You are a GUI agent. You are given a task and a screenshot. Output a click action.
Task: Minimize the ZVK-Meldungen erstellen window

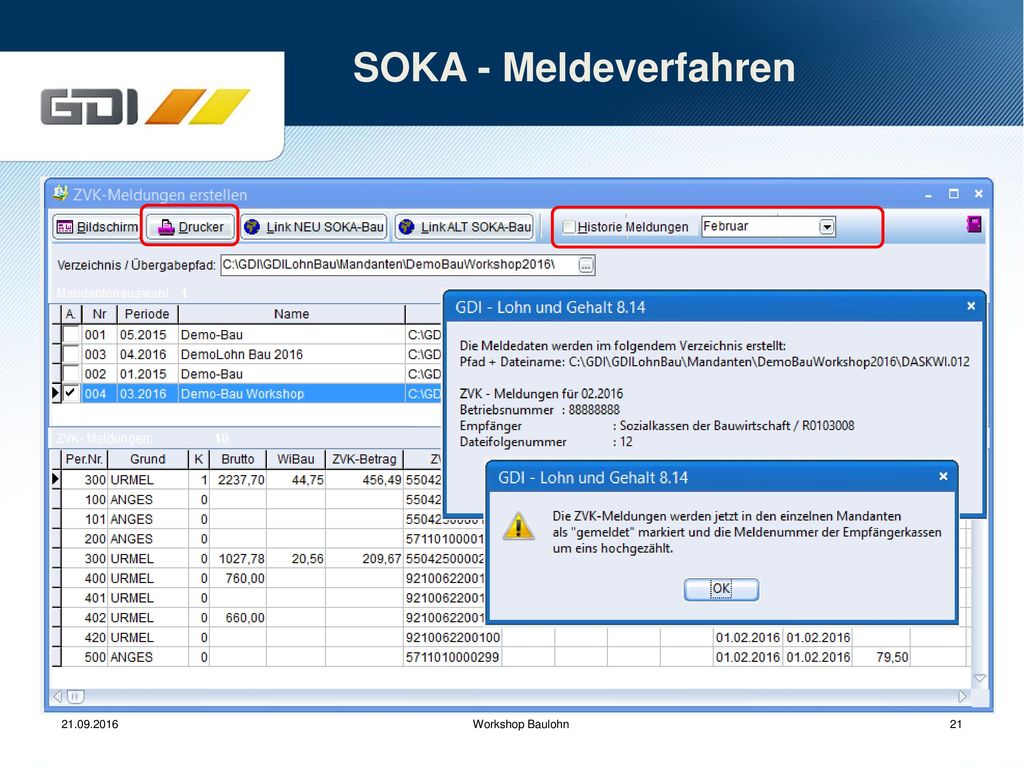(929, 195)
